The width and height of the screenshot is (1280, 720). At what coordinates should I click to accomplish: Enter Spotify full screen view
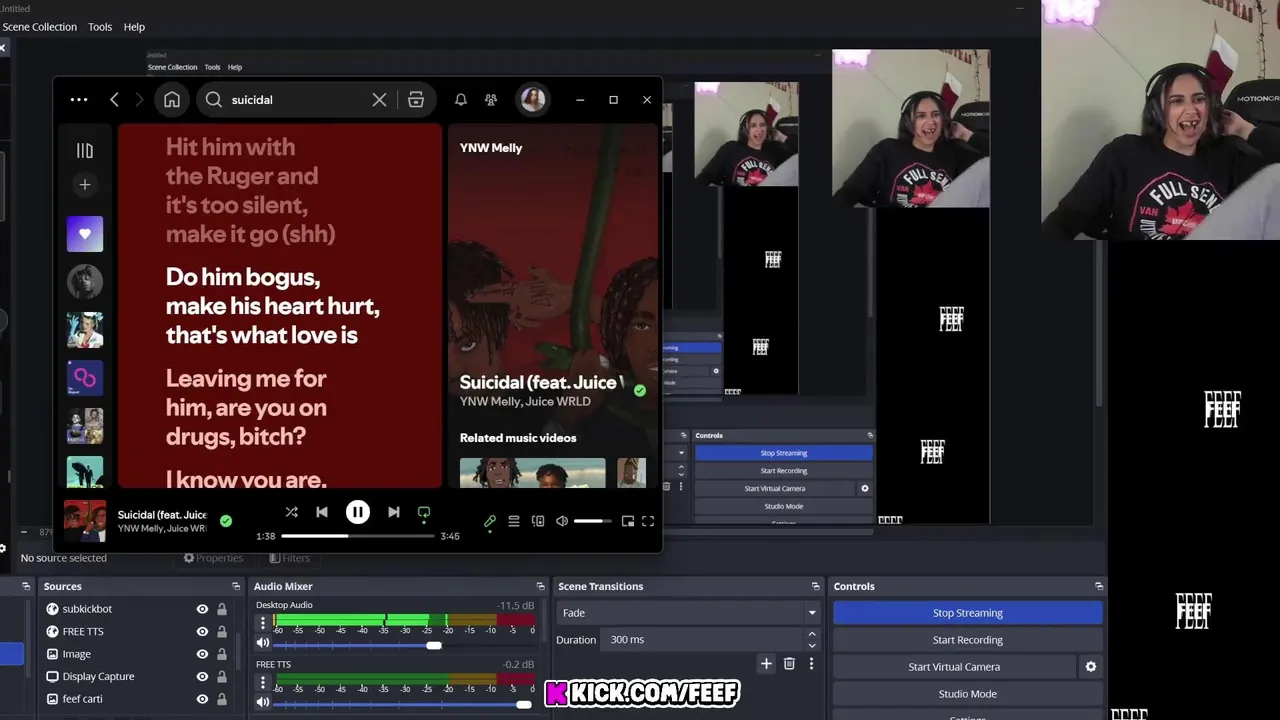(x=648, y=521)
